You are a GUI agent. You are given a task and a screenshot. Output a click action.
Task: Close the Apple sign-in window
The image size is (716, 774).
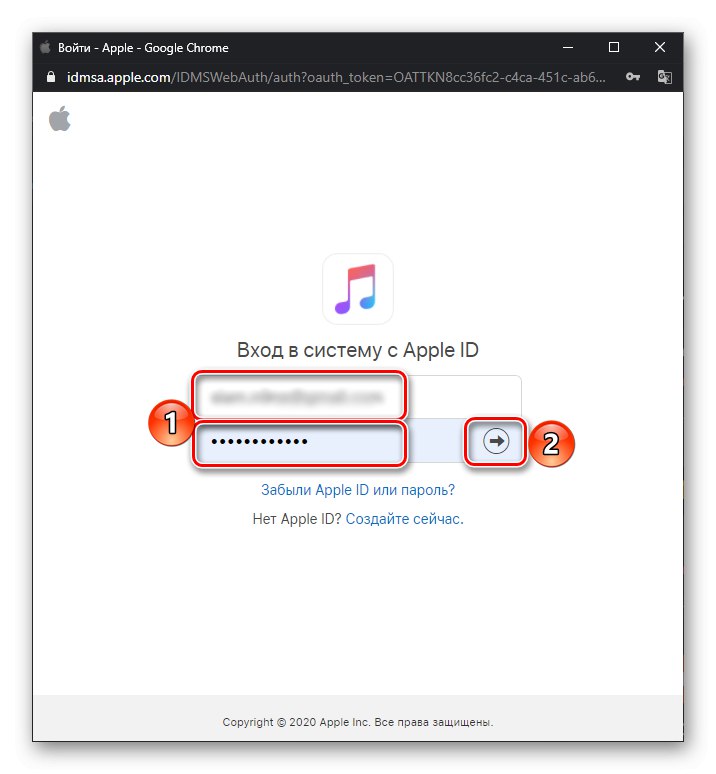point(660,47)
